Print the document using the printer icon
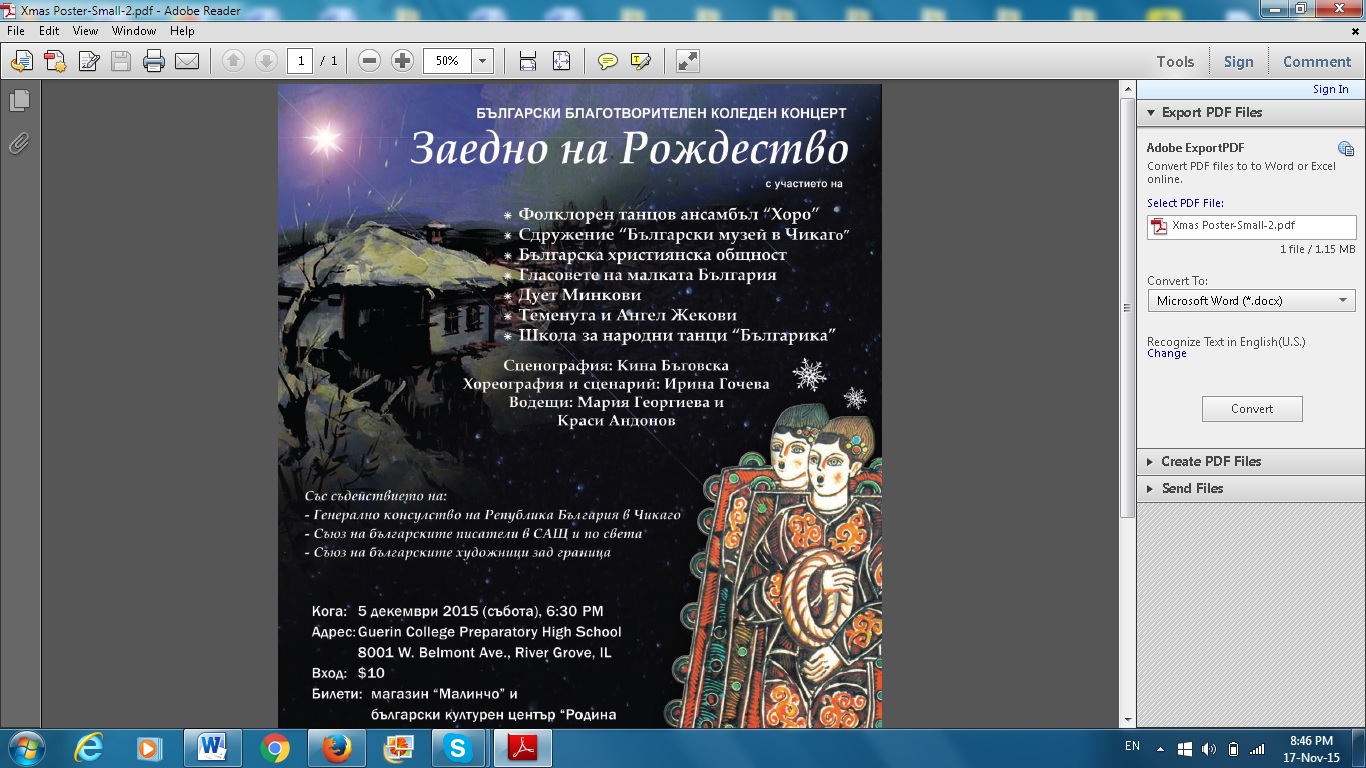The height and width of the screenshot is (768, 1366). pyautogui.click(x=153, y=62)
